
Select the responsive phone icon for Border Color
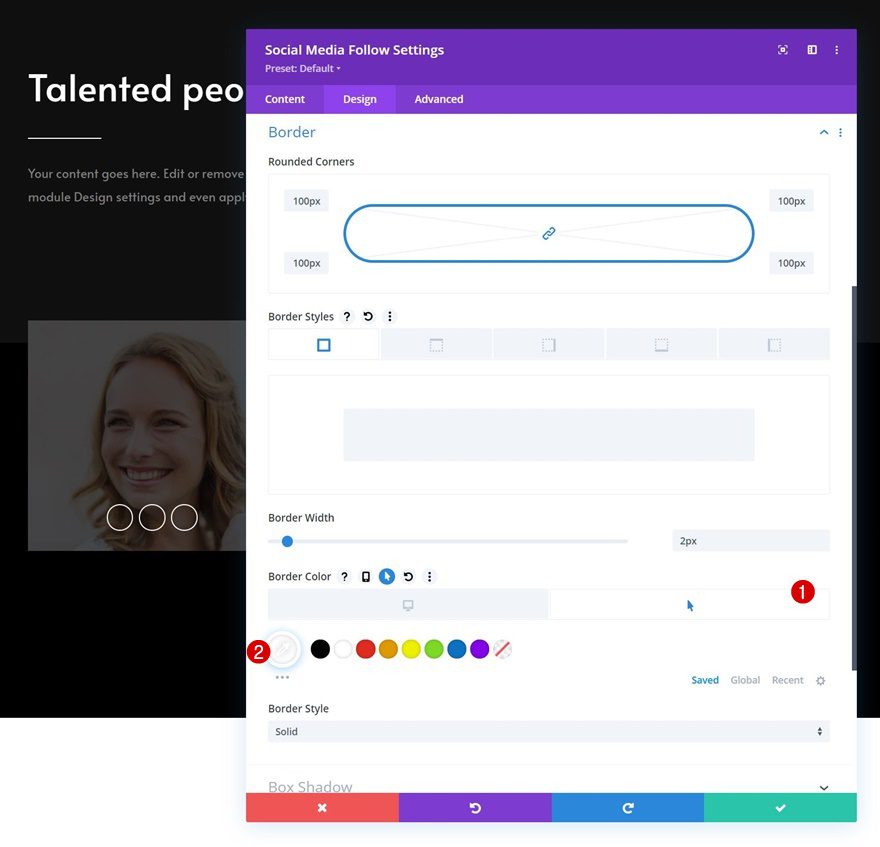pyautogui.click(x=365, y=576)
